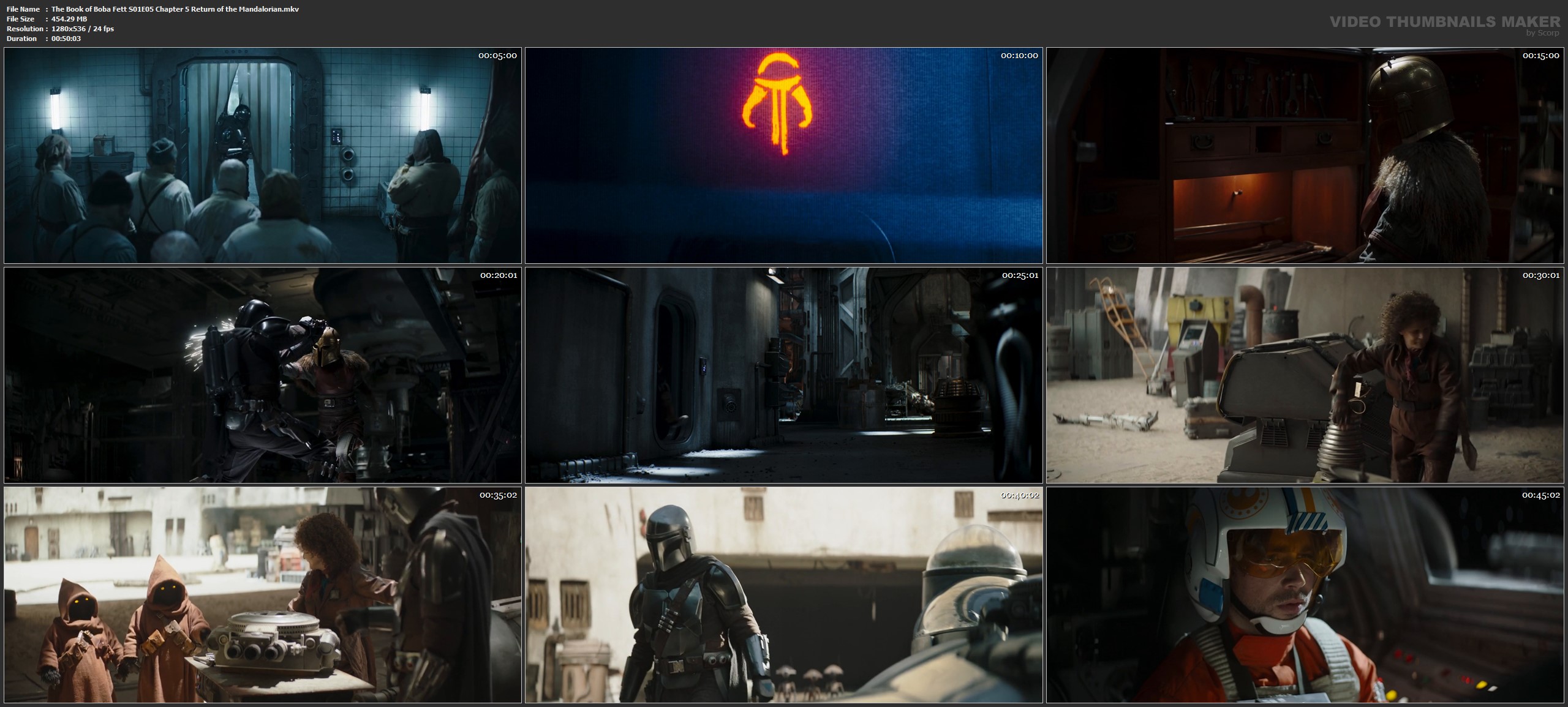Click the 00:20:01 timestamp label

(498, 275)
